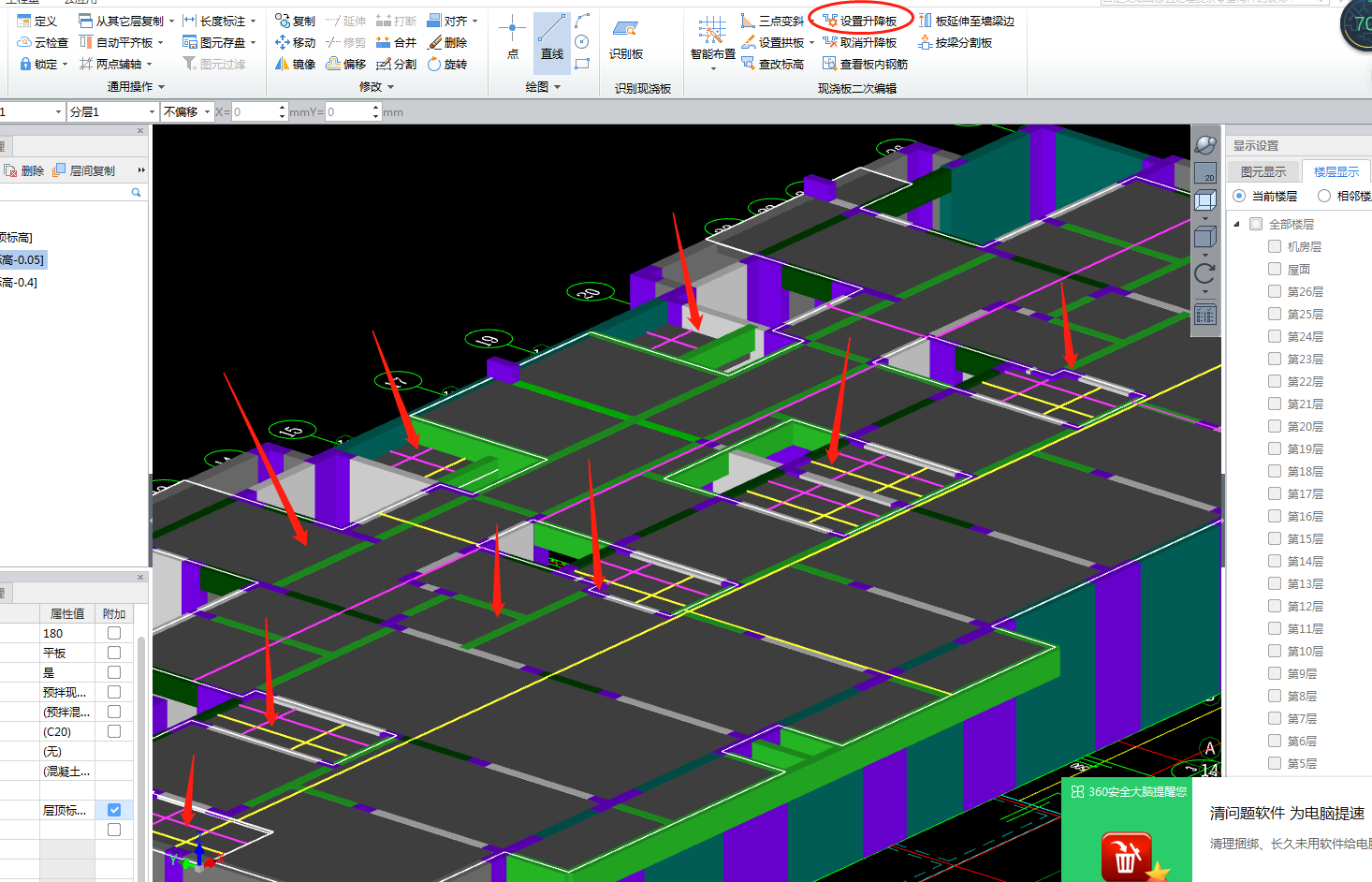Screen dimensions: 1372x882
Task: Tick the 附加 checkbox for 180 row
Action: [x=114, y=633]
